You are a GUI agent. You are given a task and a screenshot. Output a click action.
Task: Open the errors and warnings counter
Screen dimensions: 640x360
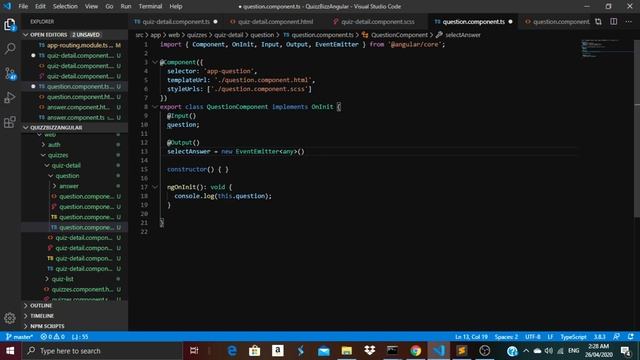click(52, 337)
